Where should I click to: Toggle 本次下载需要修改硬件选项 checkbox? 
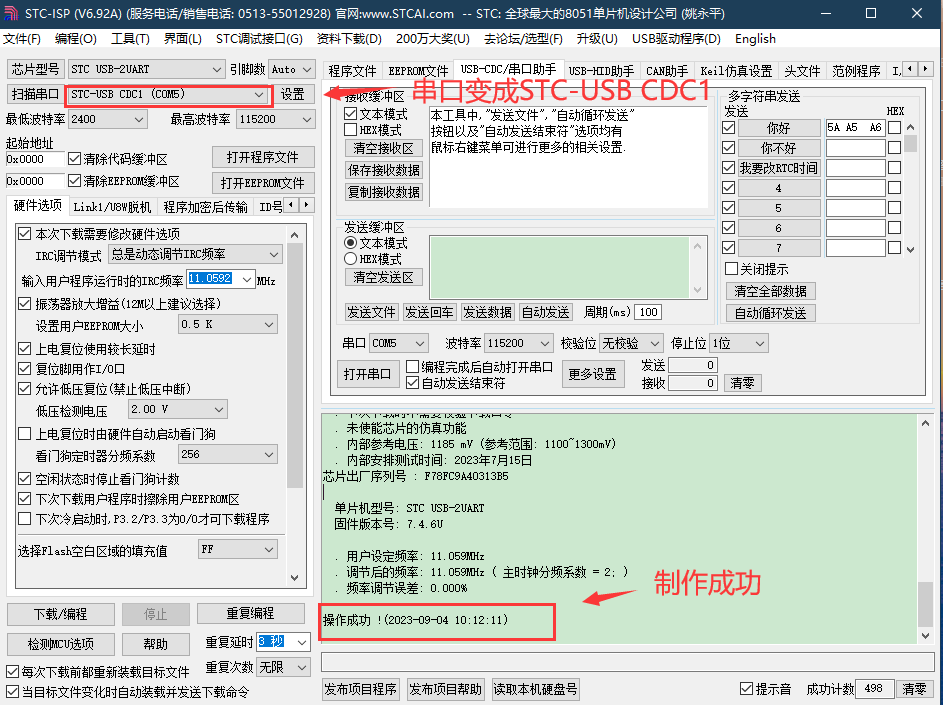click(25, 233)
